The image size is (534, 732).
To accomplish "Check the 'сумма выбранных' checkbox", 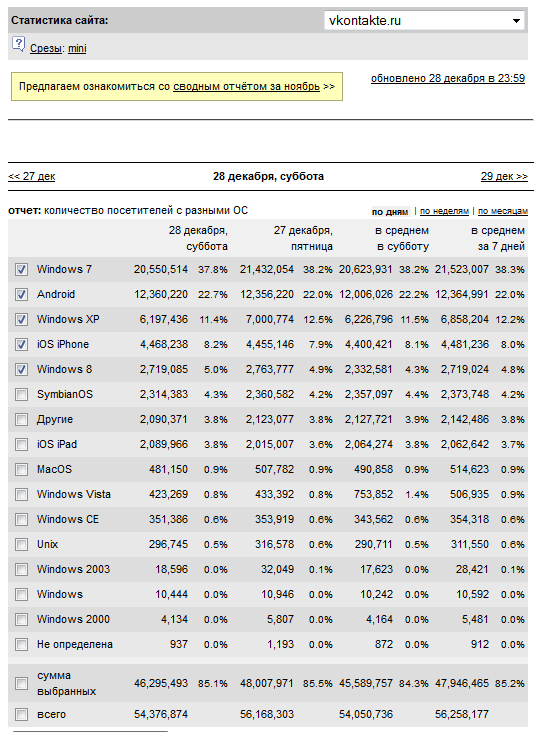I will (21, 683).
